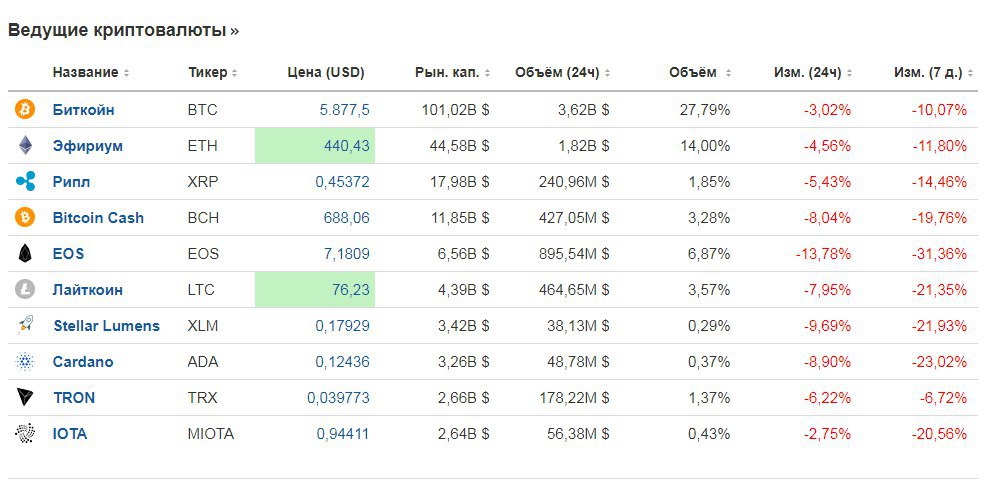Sort table by Тикер column

click(213, 73)
